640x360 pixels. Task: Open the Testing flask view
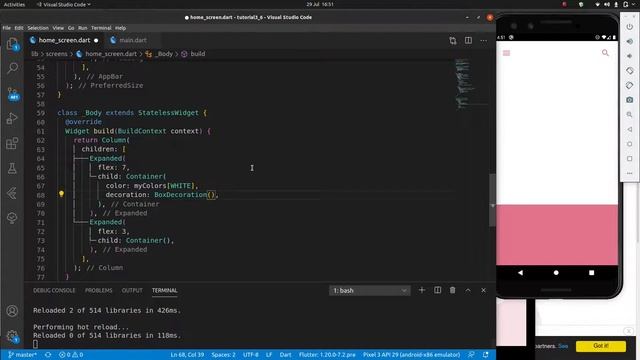12,168
